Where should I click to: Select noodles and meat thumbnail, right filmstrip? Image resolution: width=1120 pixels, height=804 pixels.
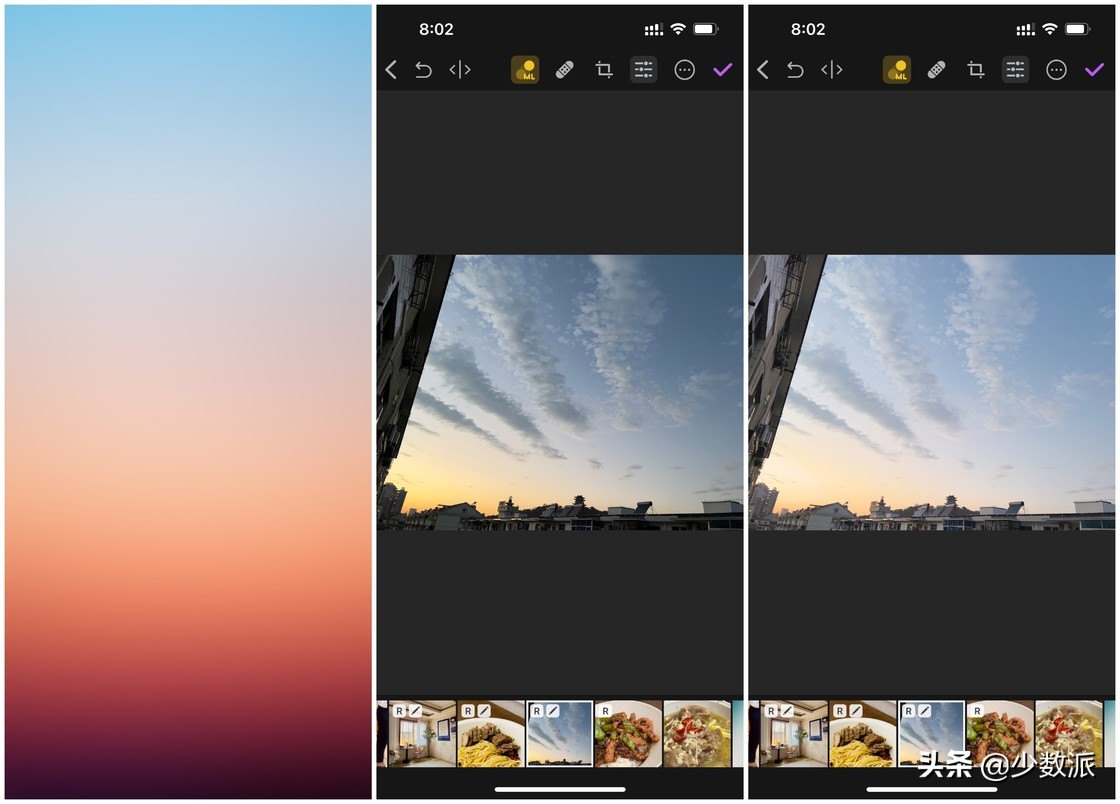(x=863, y=734)
